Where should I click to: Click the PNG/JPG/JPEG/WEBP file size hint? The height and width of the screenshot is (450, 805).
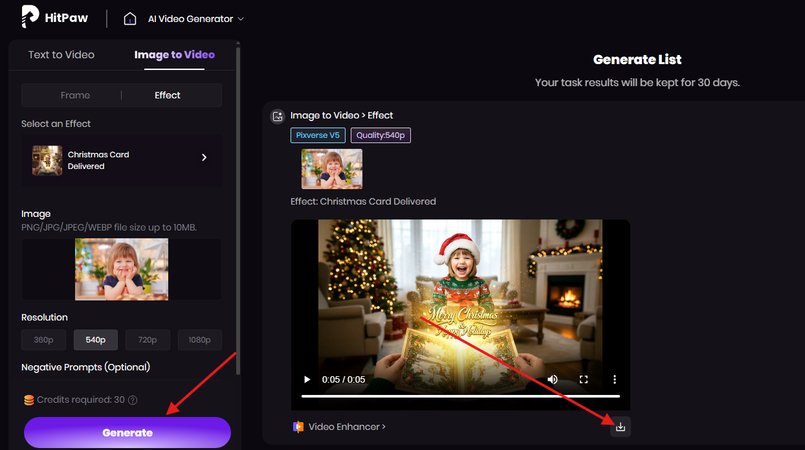point(109,227)
